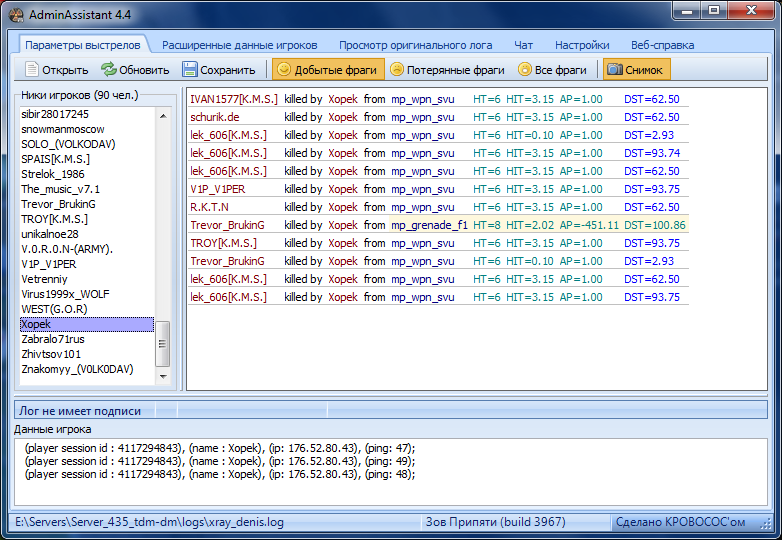
Task: Select the highlighted Xopek player entry
Action: click(87, 324)
